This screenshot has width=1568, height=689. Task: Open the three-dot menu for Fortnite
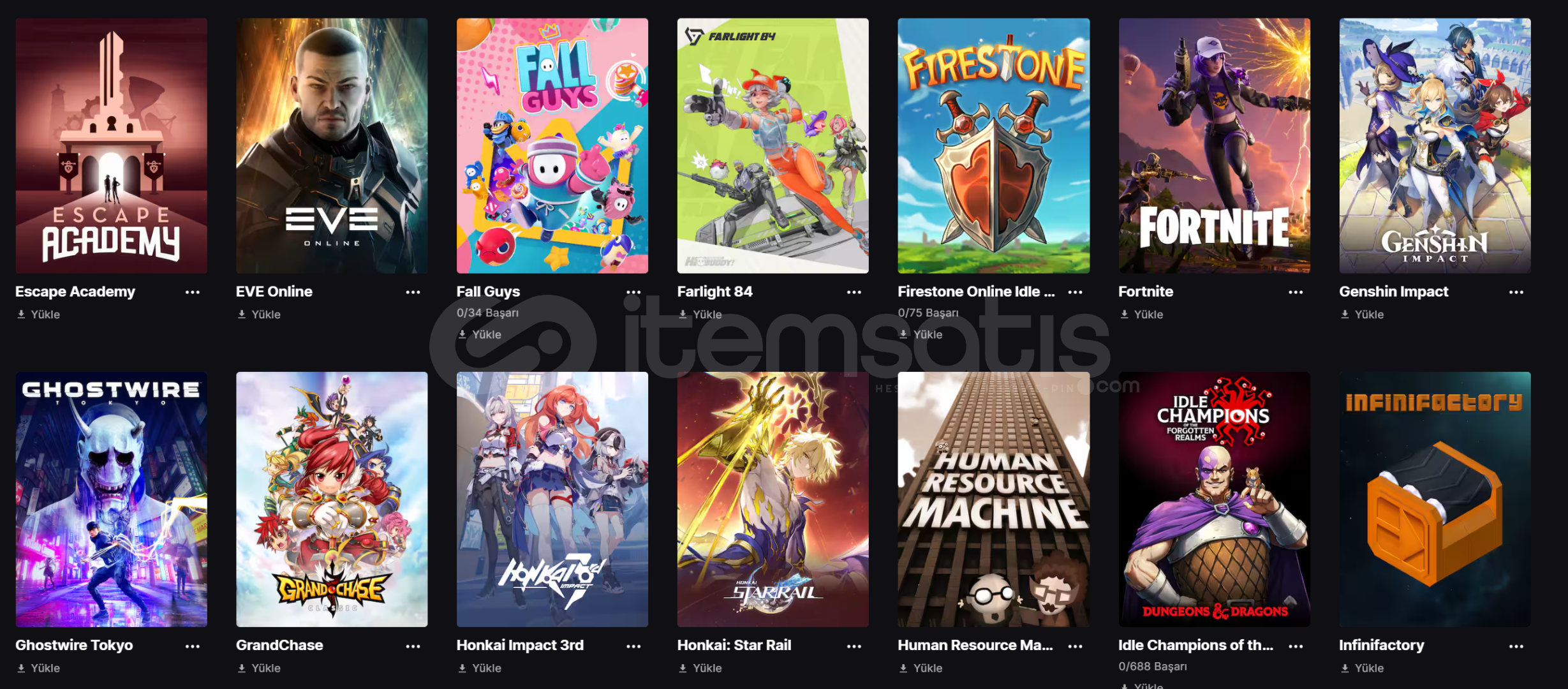[1296, 292]
